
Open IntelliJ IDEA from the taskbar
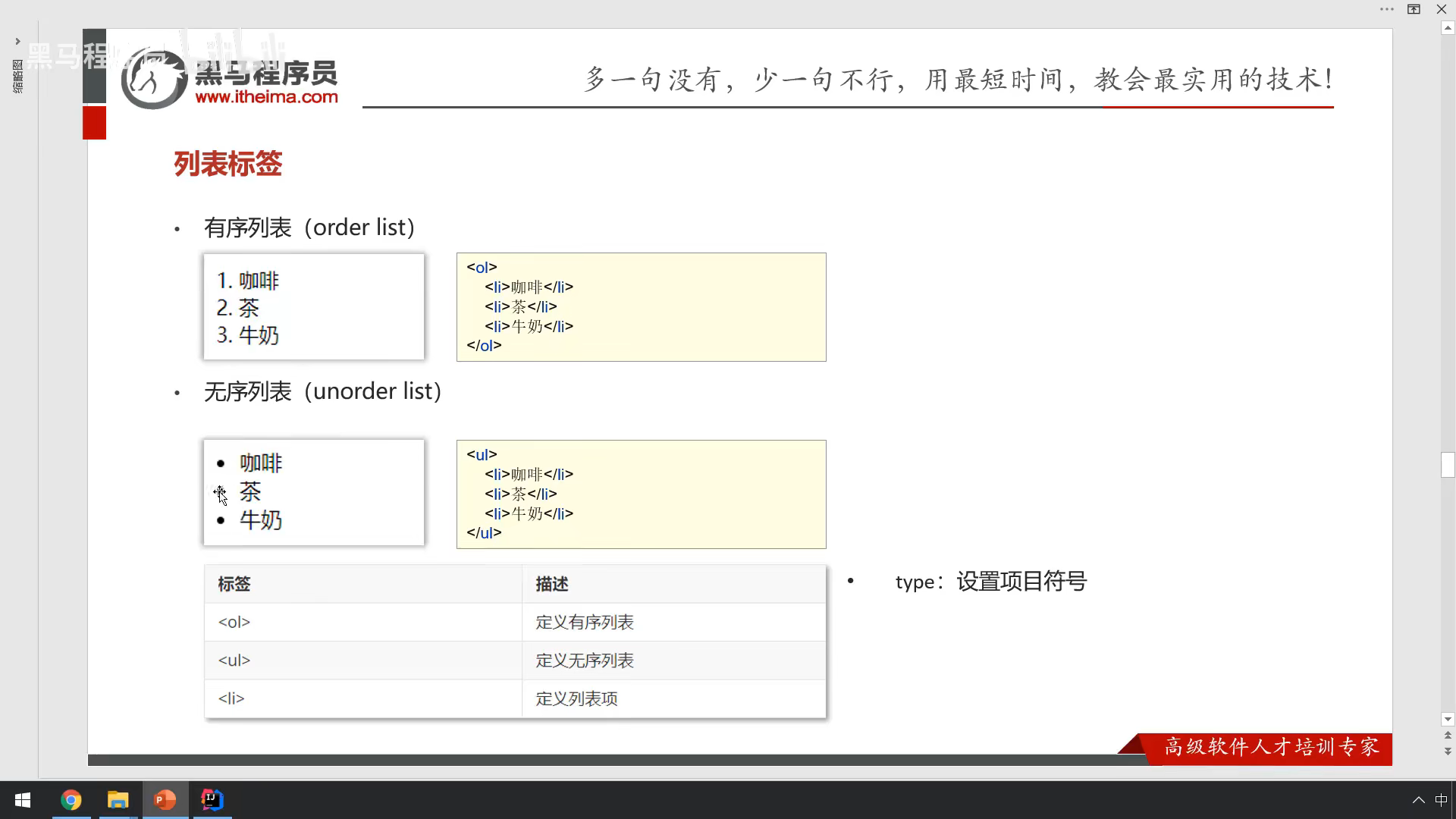click(x=212, y=800)
